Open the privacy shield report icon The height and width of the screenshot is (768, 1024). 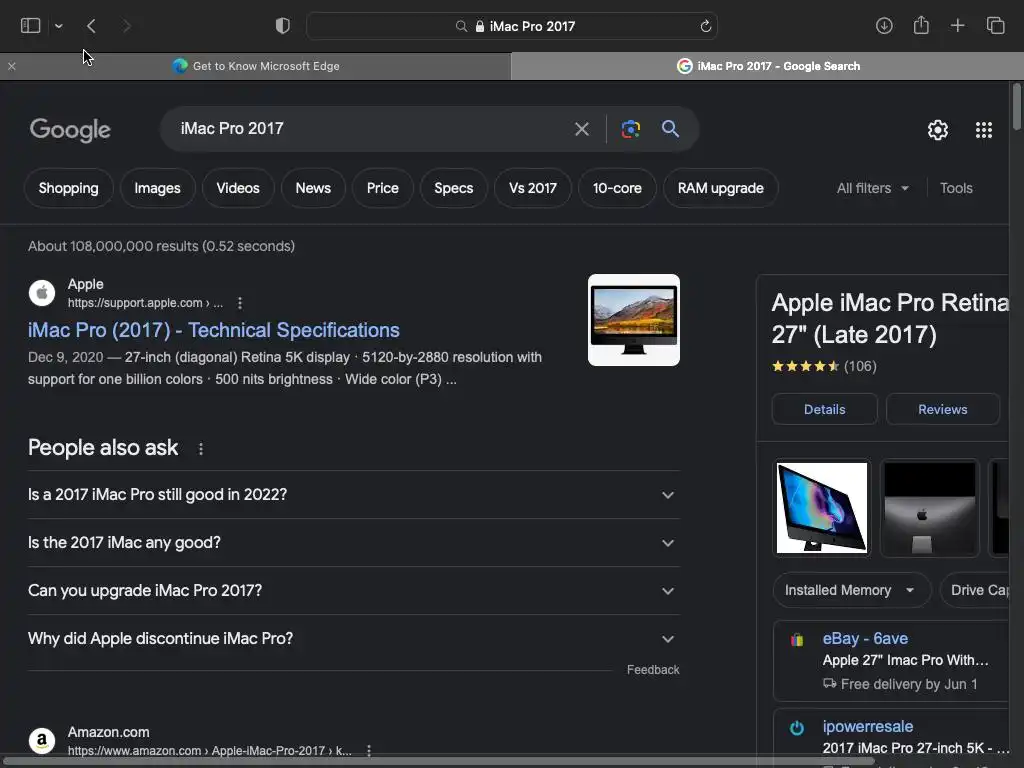click(x=283, y=25)
